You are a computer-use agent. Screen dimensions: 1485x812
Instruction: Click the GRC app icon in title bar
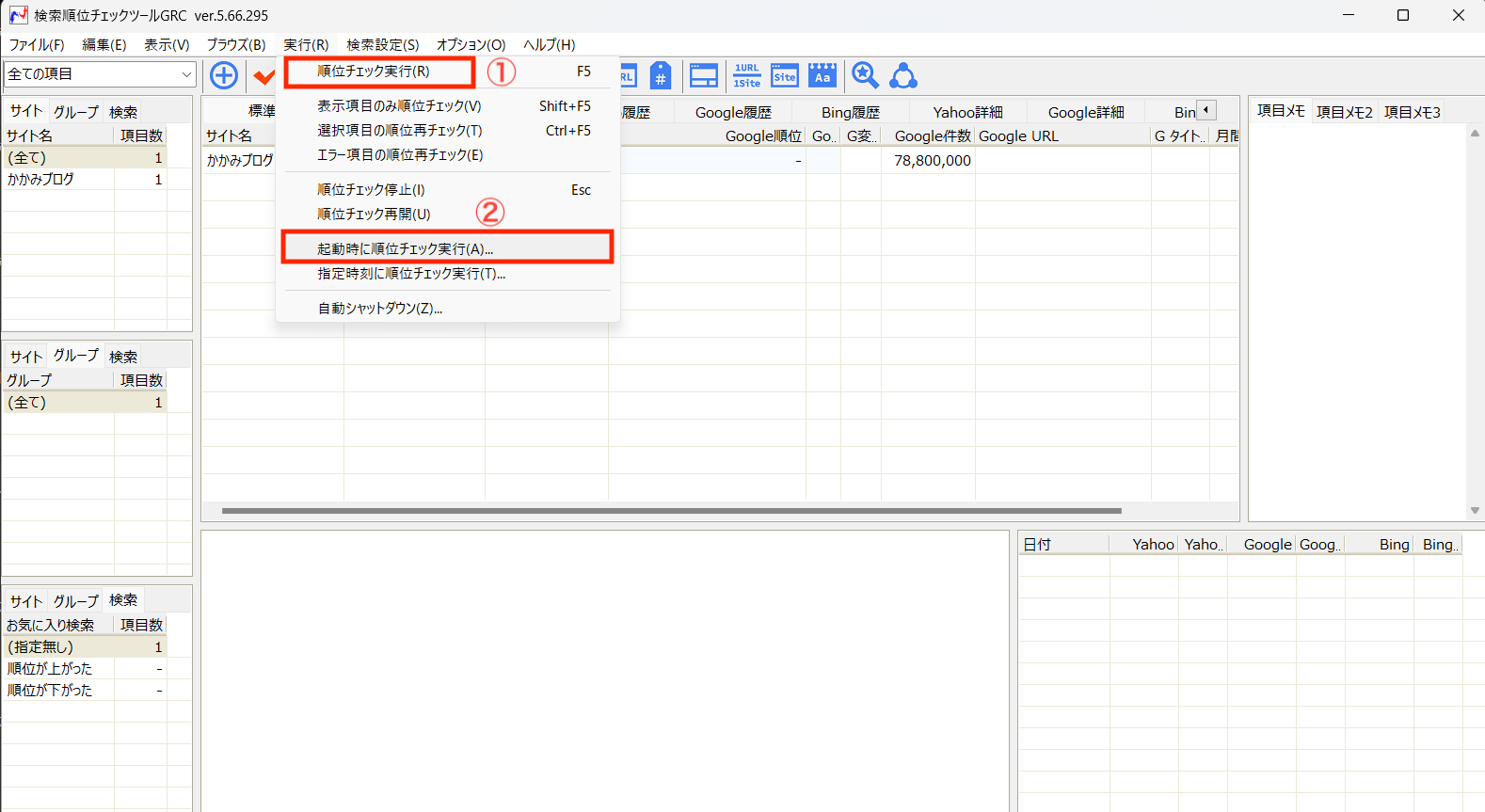(19, 15)
